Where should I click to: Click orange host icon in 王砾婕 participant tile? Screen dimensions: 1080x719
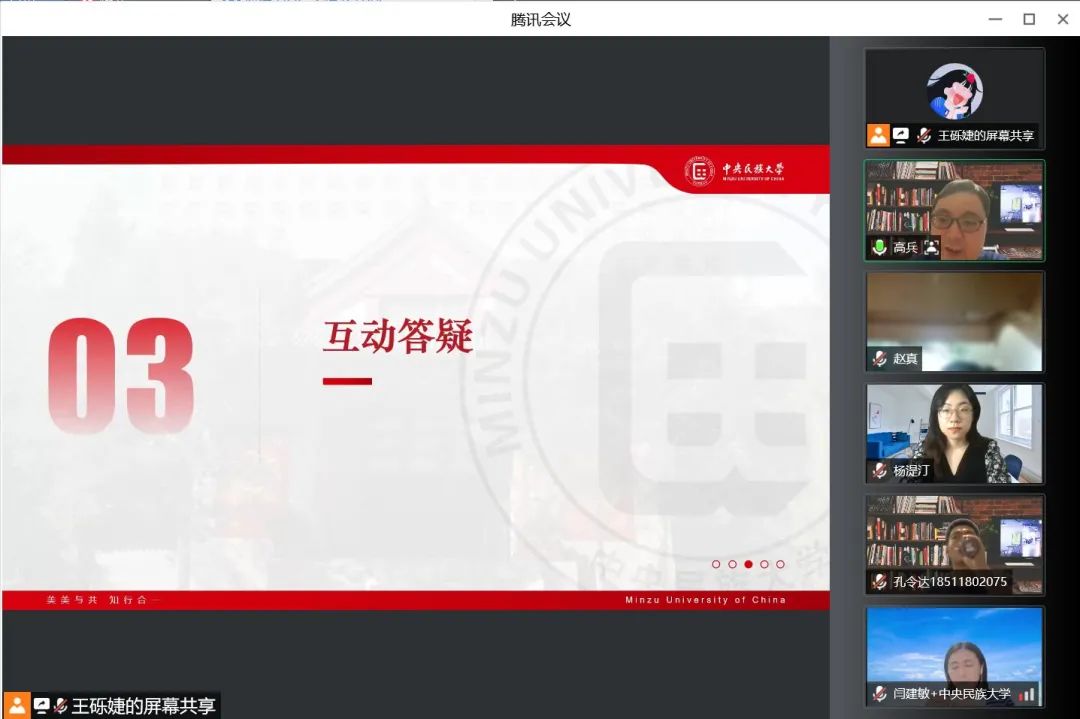coord(878,135)
